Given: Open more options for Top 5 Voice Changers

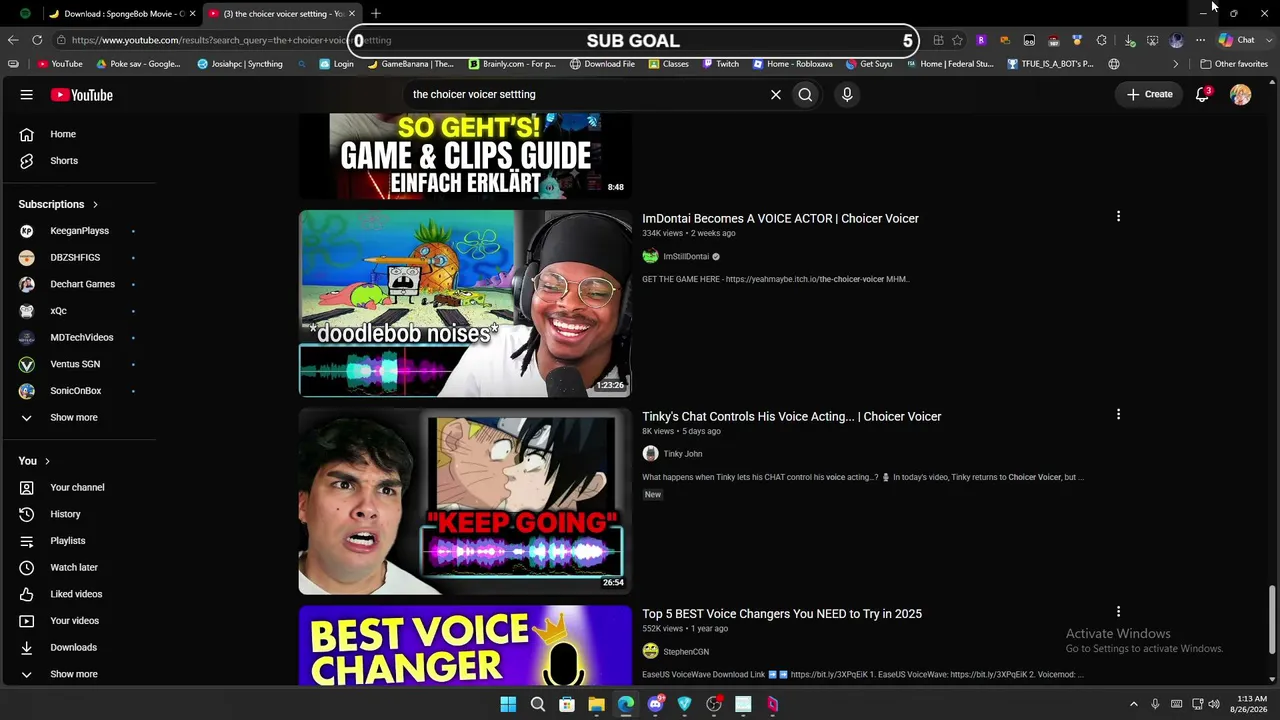Looking at the screenshot, I should 1118,611.
